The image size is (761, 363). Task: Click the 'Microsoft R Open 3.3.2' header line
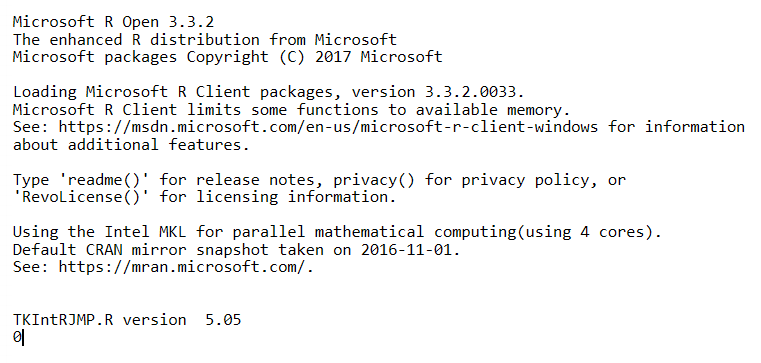tap(113, 22)
